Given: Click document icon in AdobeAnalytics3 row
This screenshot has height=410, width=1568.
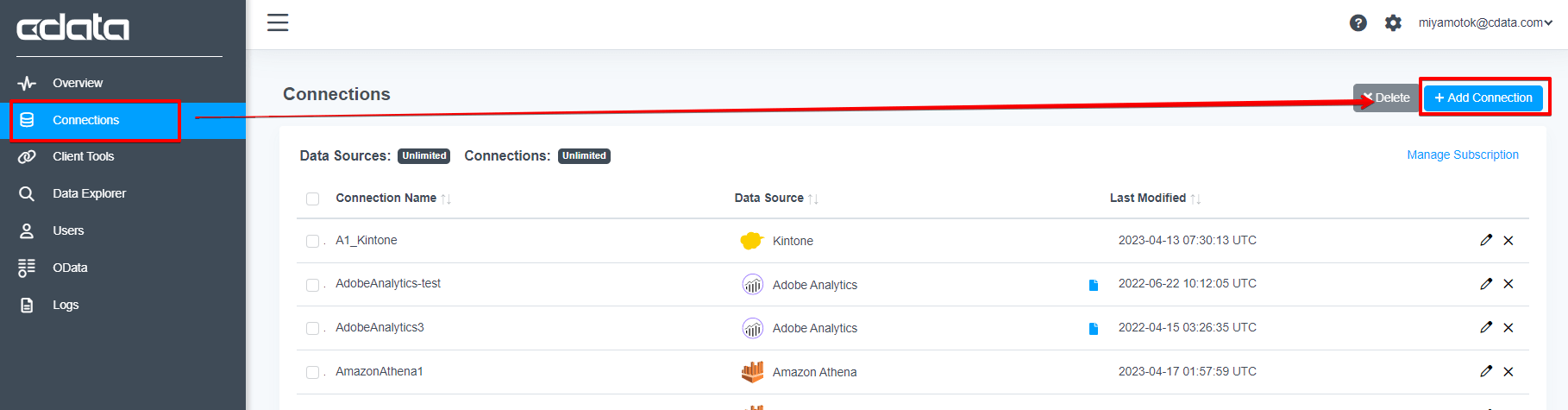Looking at the screenshot, I should click(1094, 328).
